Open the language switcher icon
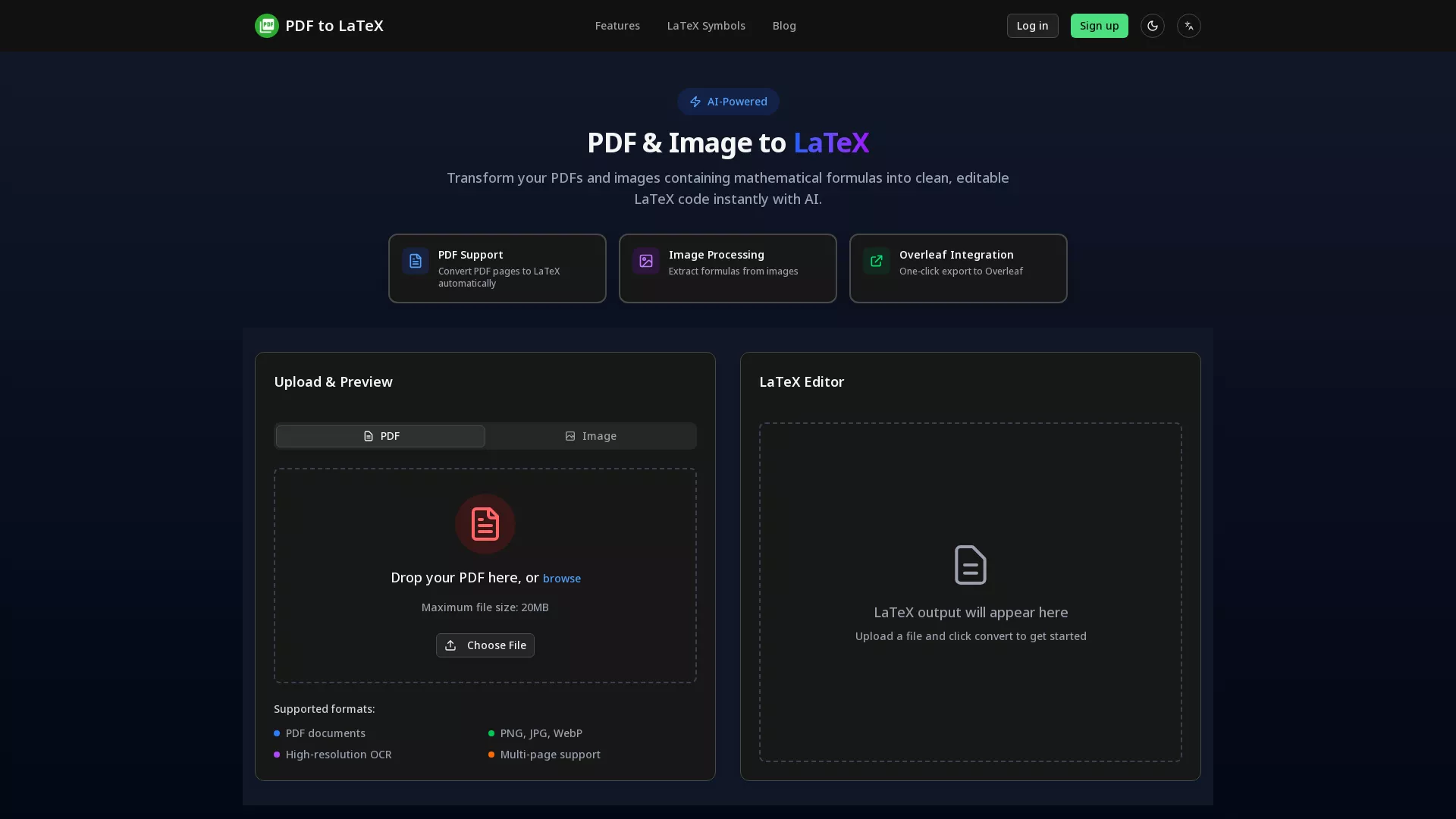 [x=1189, y=25]
